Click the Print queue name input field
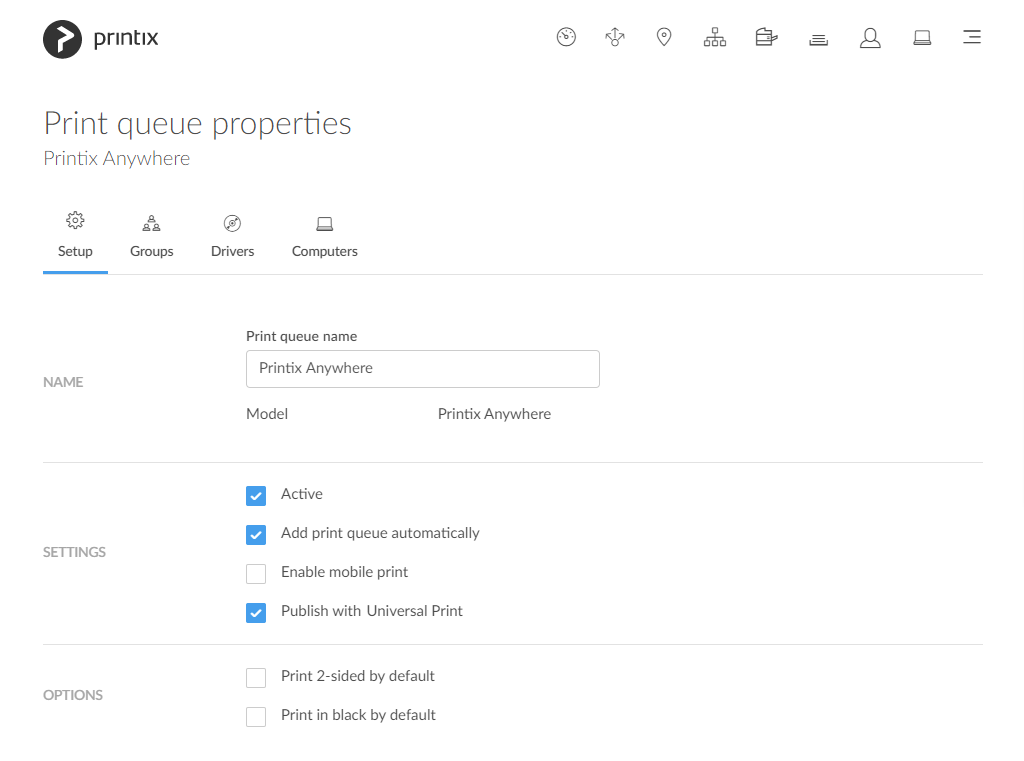Viewport: 1024px width, 761px height. [x=423, y=369]
